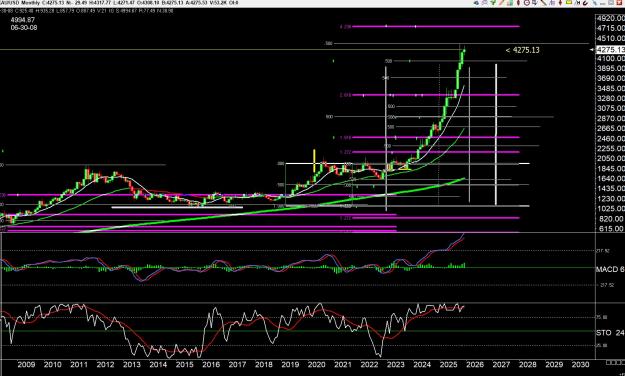
Task: Click the green arrow icon in the top toolbar
Action: click(493, 2)
